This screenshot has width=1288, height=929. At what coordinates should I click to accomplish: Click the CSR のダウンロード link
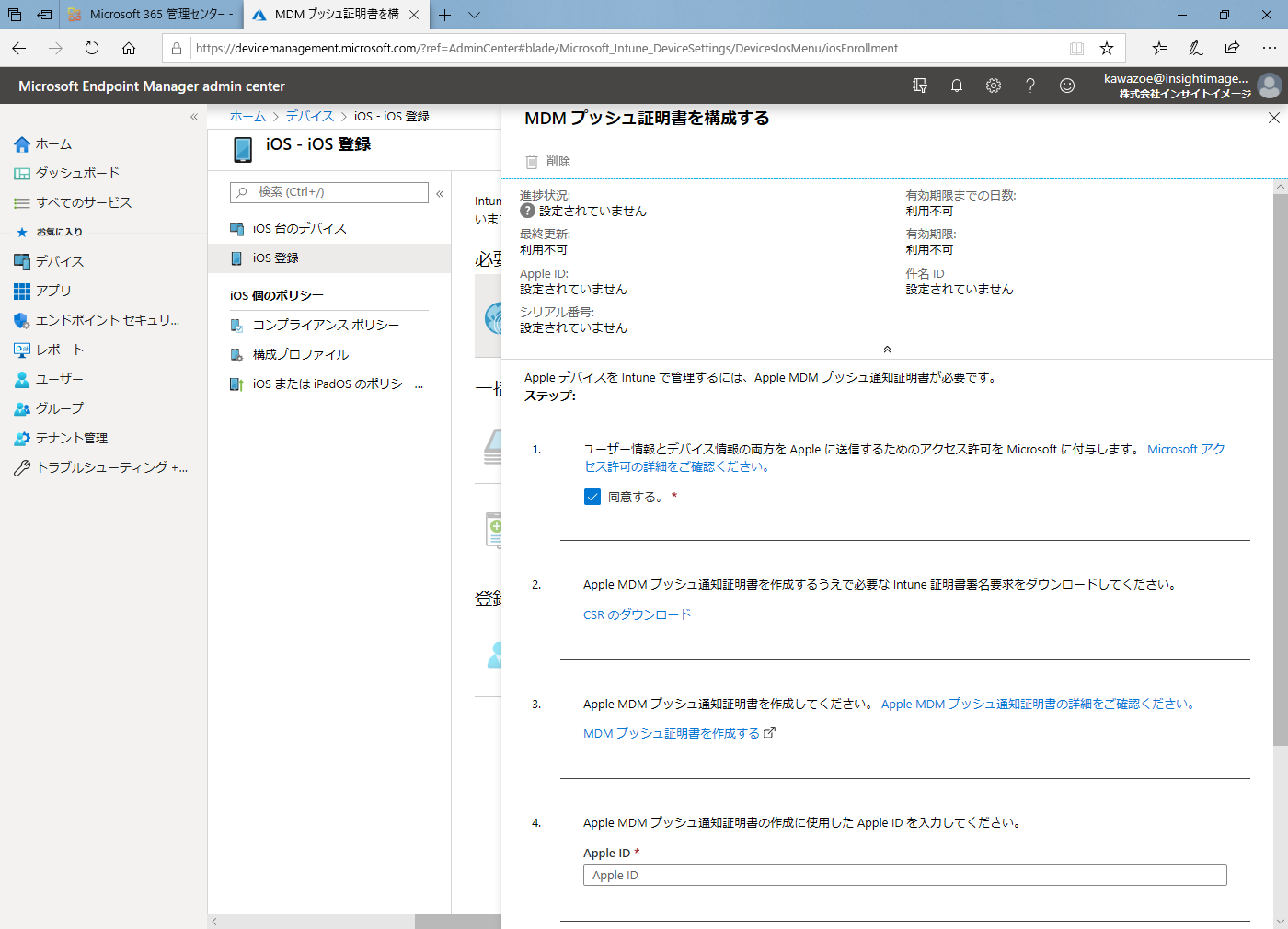point(635,614)
